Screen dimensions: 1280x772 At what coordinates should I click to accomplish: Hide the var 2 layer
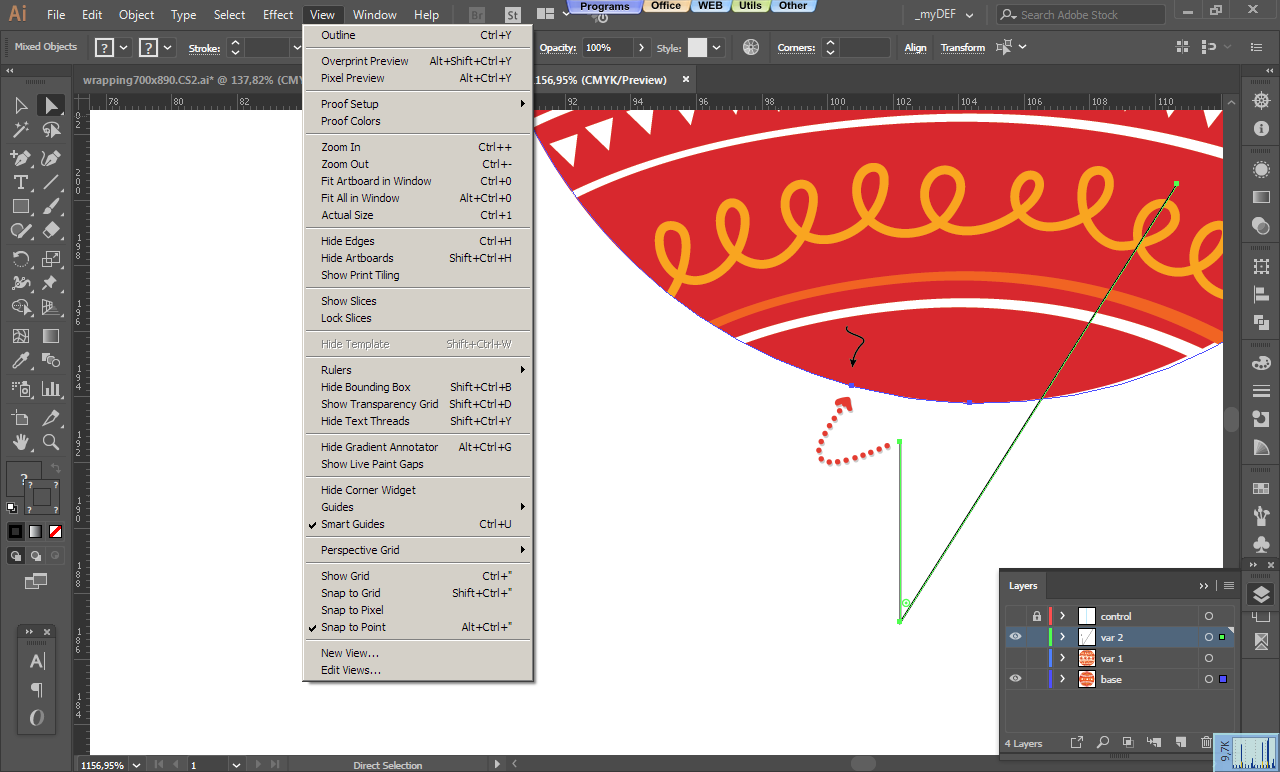pyautogui.click(x=1016, y=637)
